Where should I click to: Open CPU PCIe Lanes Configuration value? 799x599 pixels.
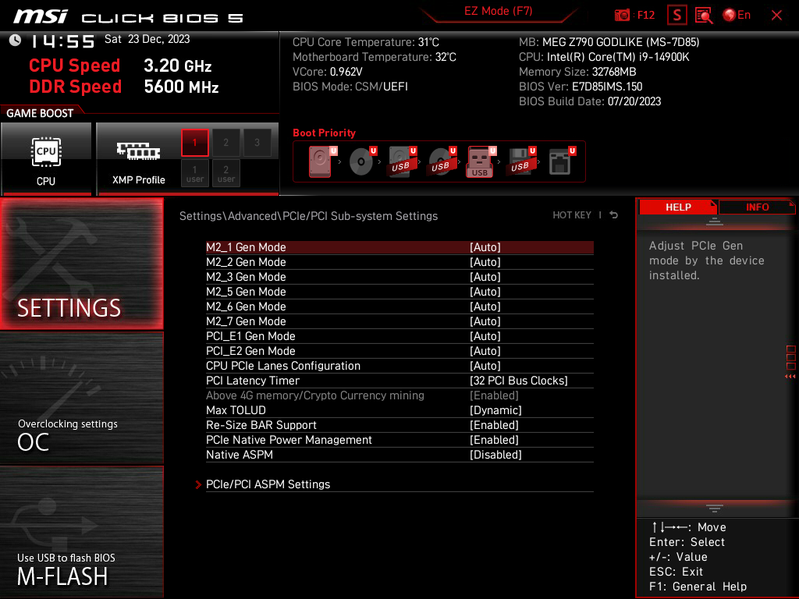[485, 366]
